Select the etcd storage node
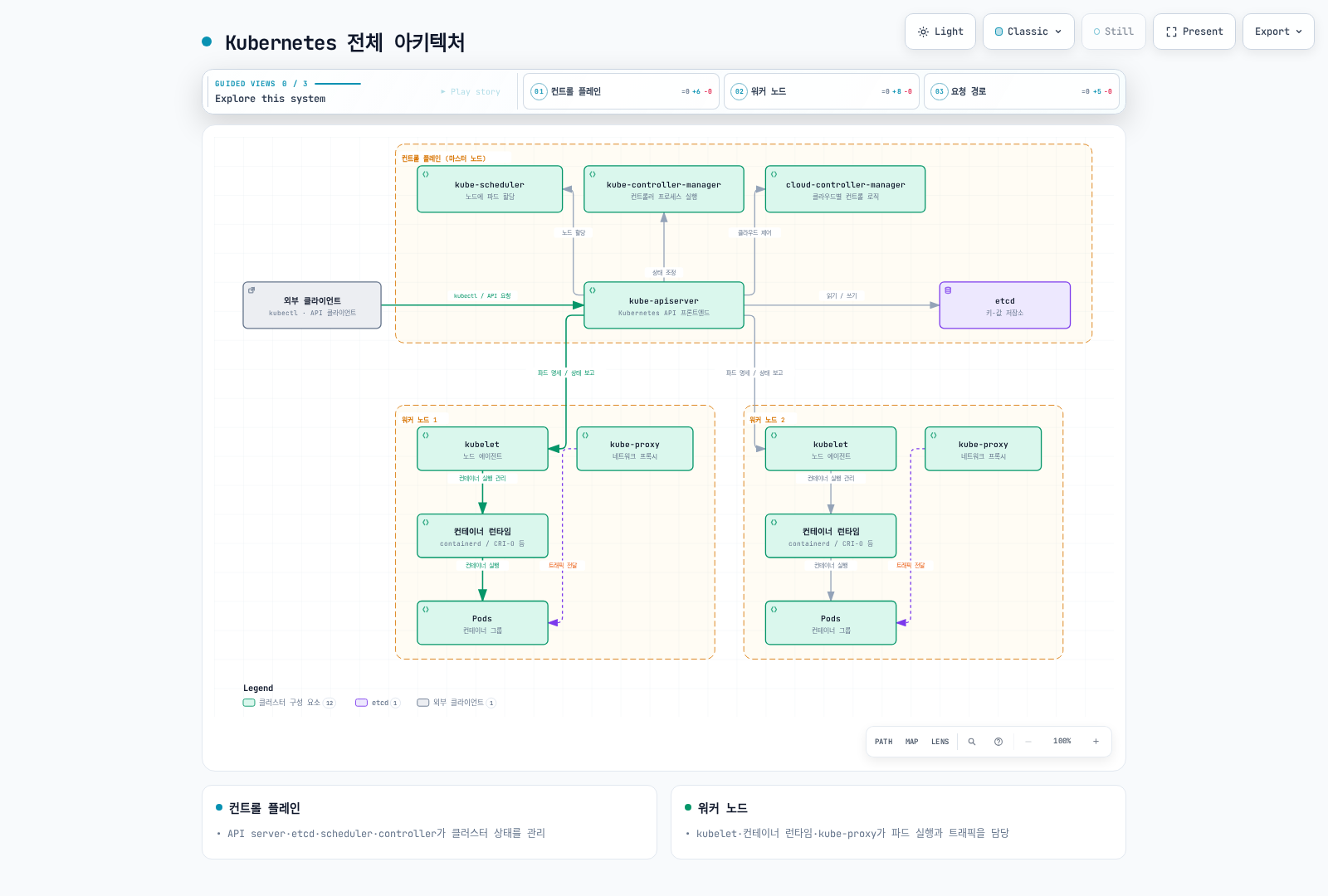 (1005, 305)
